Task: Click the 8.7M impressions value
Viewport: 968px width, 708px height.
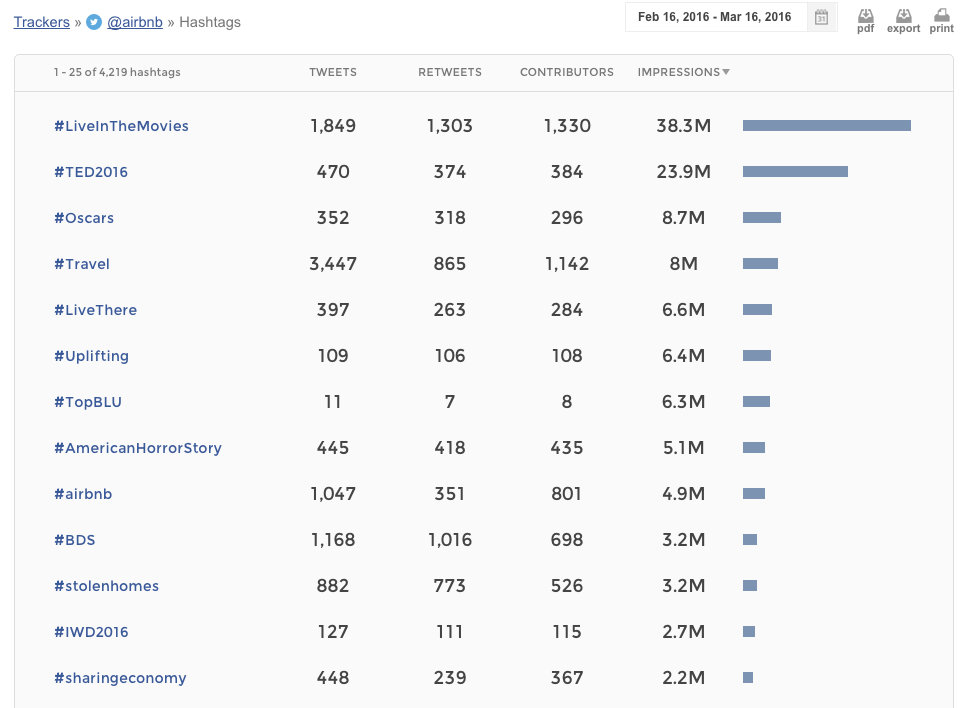Action: coord(683,218)
